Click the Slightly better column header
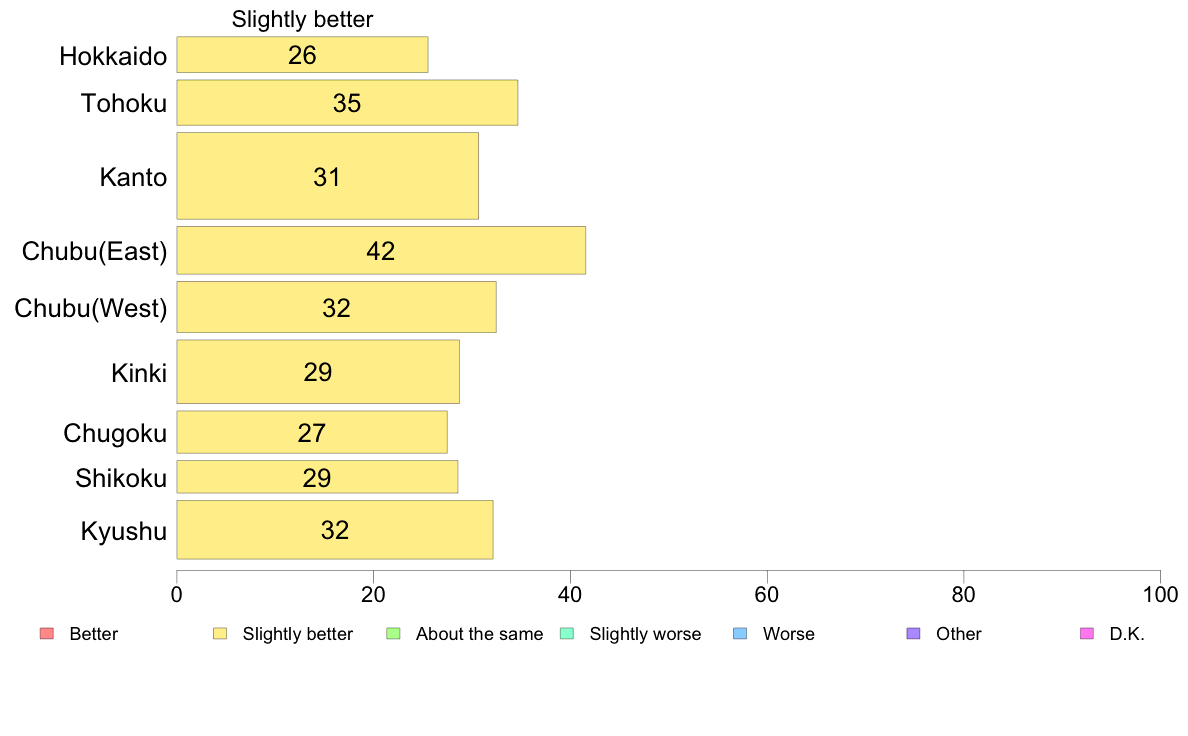 pos(302,19)
